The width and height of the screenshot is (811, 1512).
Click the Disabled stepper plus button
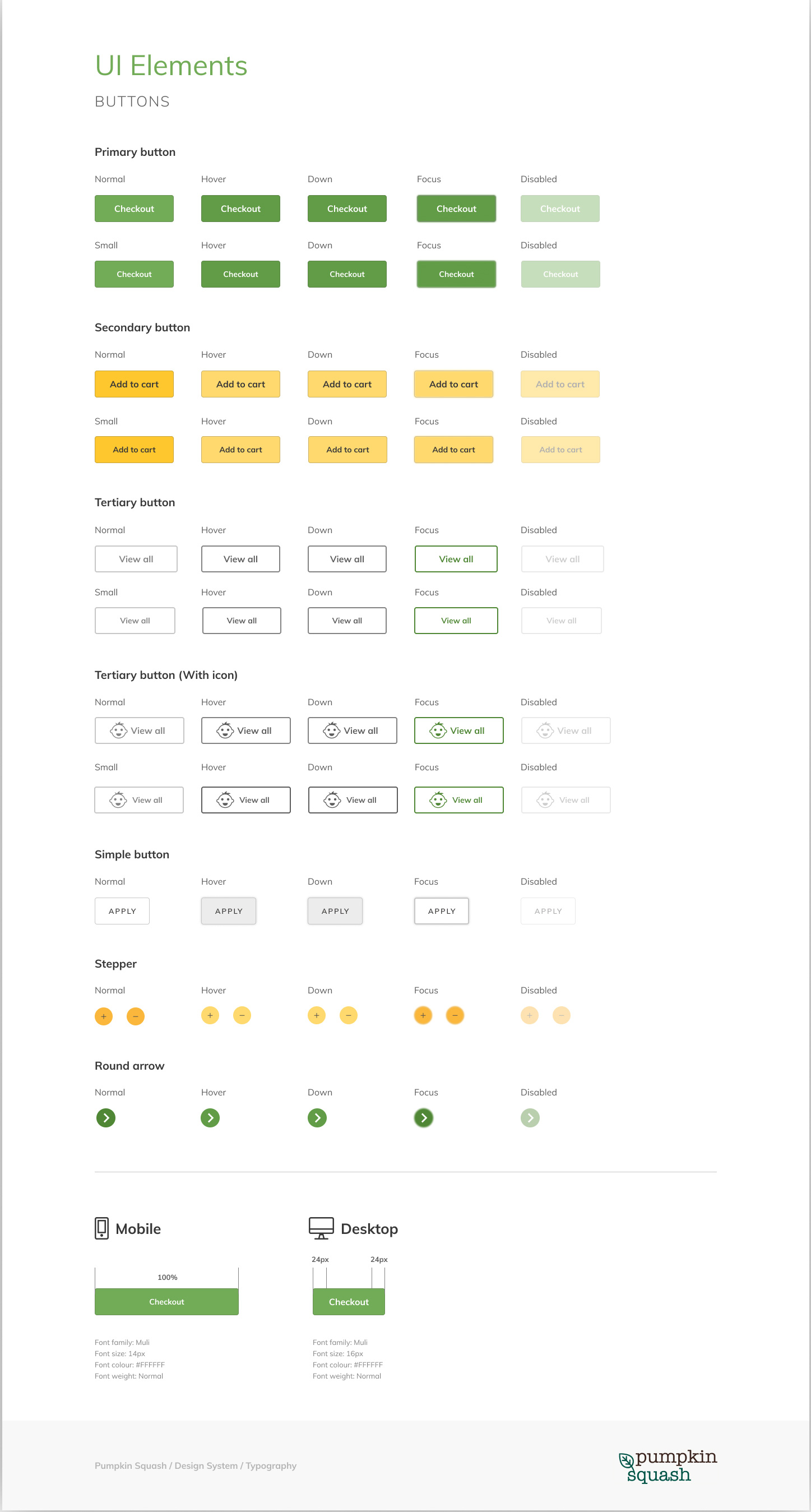[529, 1015]
